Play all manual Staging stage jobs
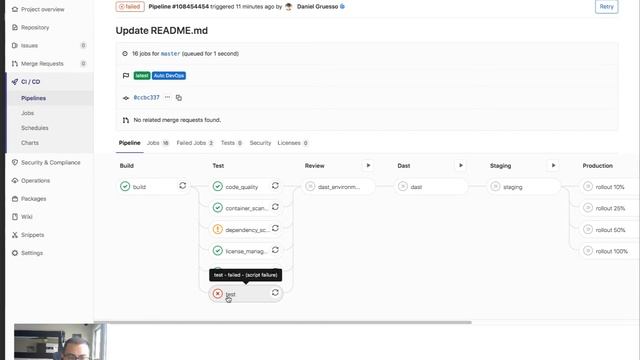Viewport: 640px width, 360px height. click(x=553, y=165)
